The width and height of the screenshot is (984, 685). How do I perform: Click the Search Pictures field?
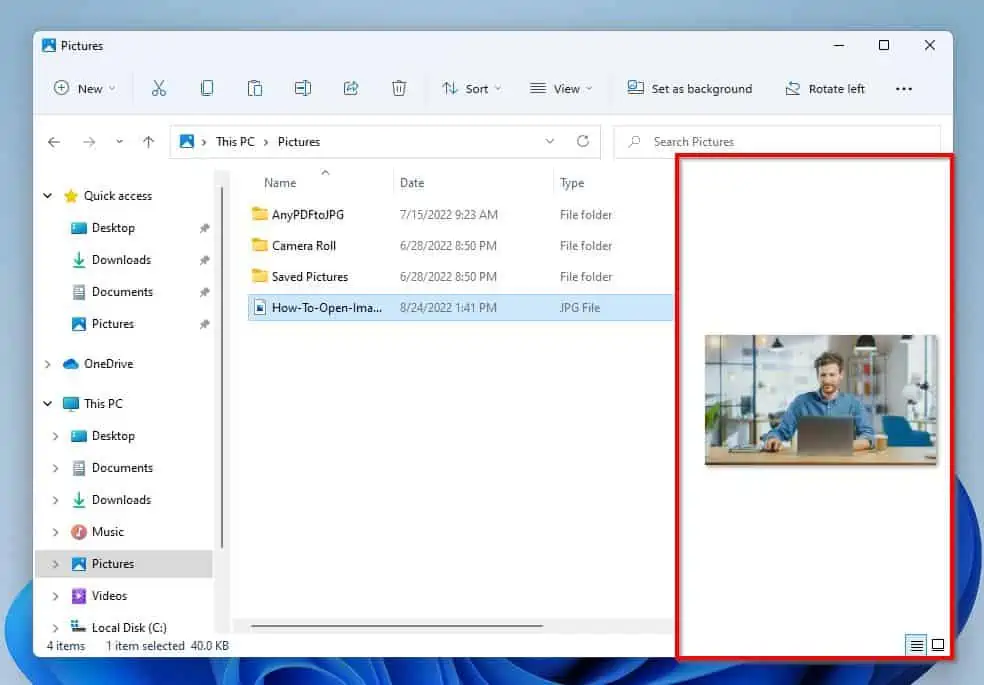pyautogui.click(x=777, y=142)
